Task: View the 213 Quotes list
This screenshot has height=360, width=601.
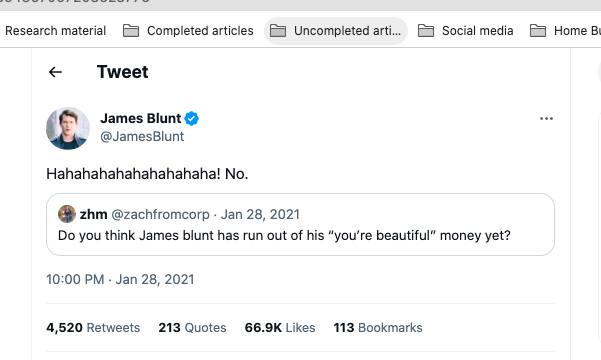Action: [x=192, y=328]
